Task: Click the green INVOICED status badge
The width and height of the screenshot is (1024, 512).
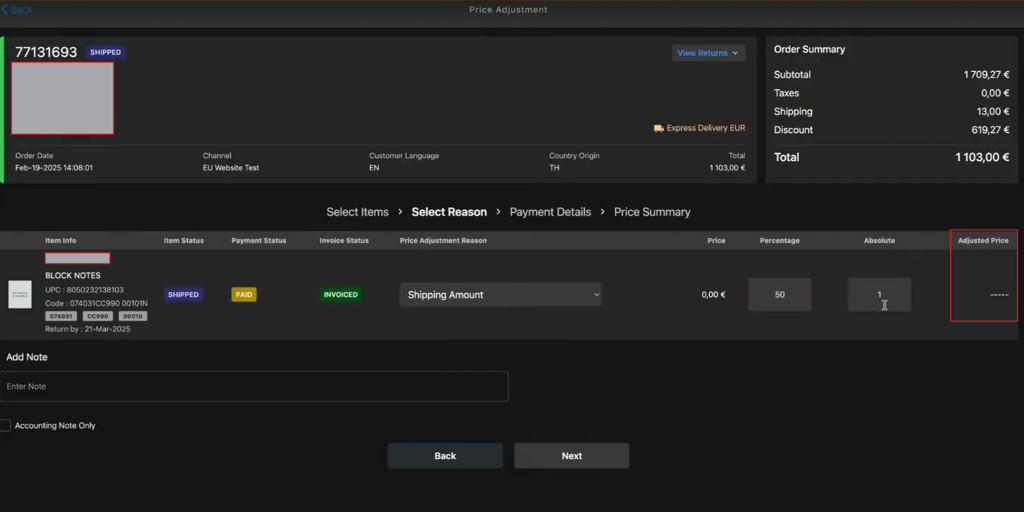Action: [341, 295]
